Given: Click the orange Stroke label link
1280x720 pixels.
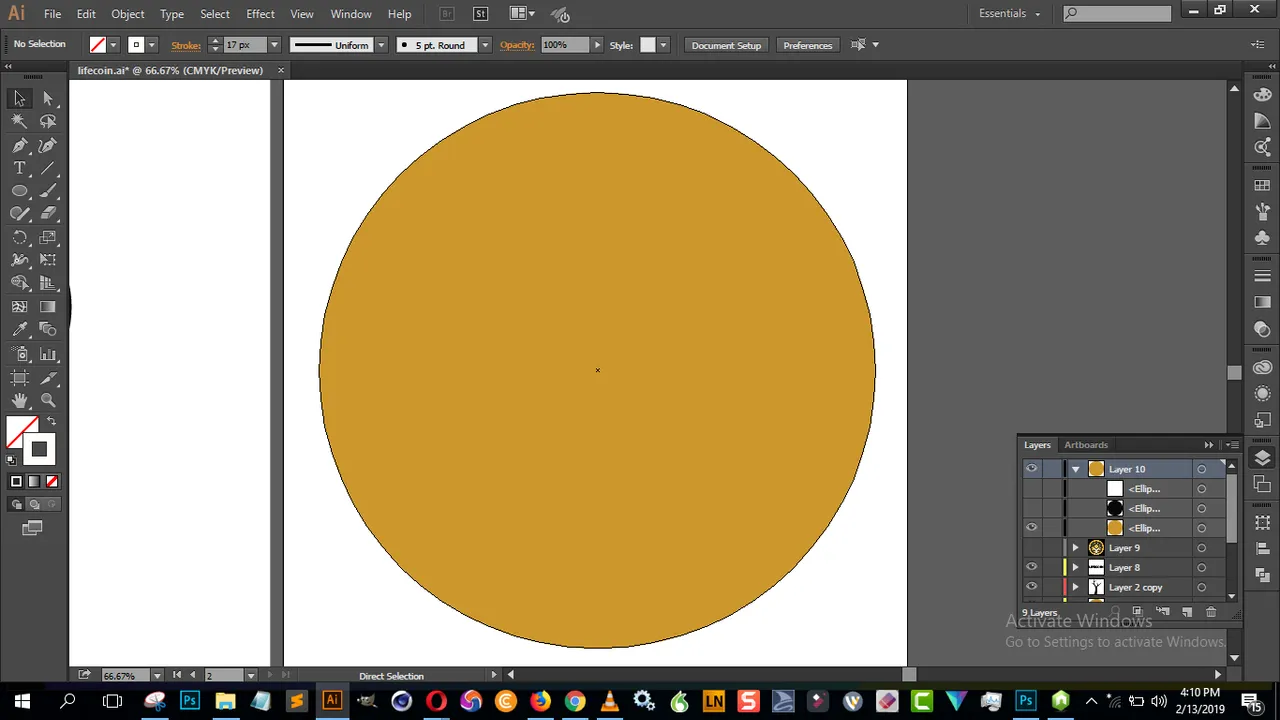Looking at the screenshot, I should point(186,45).
